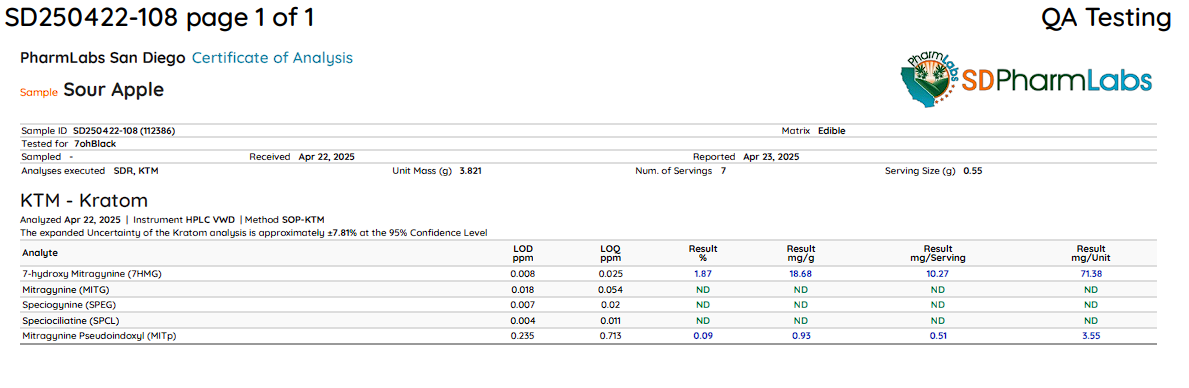Screen dimensions: 1189x388
Task: Click the Analyte column header
Action: click(x=40, y=252)
